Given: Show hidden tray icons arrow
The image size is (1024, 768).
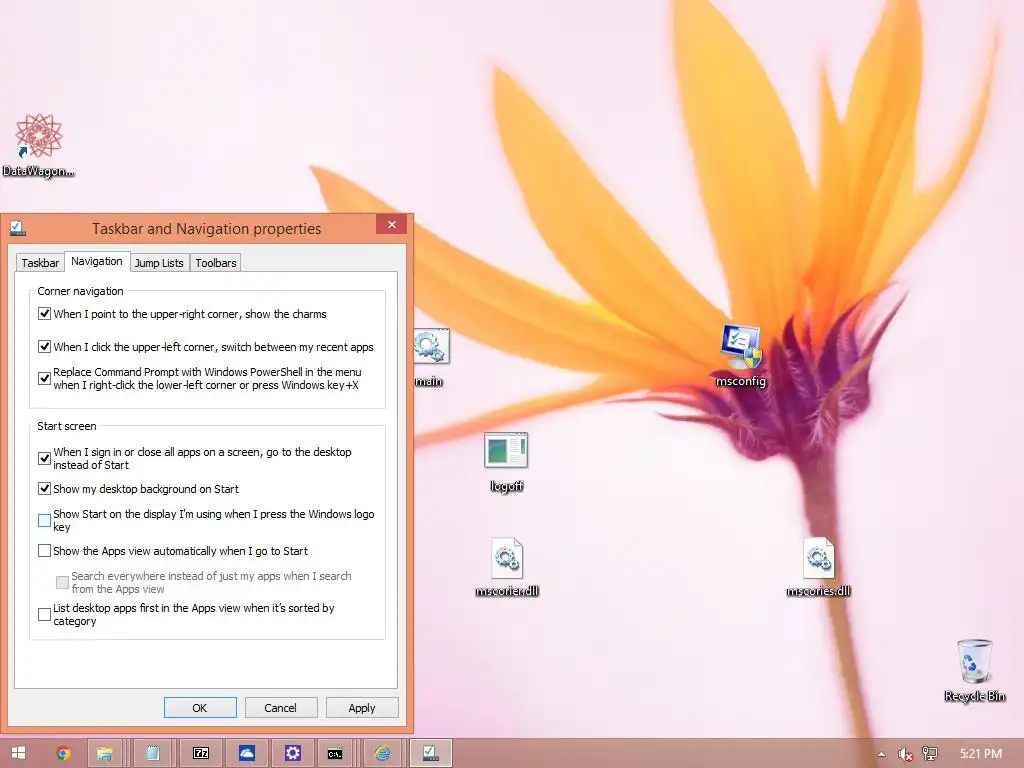Looking at the screenshot, I should [x=882, y=754].
